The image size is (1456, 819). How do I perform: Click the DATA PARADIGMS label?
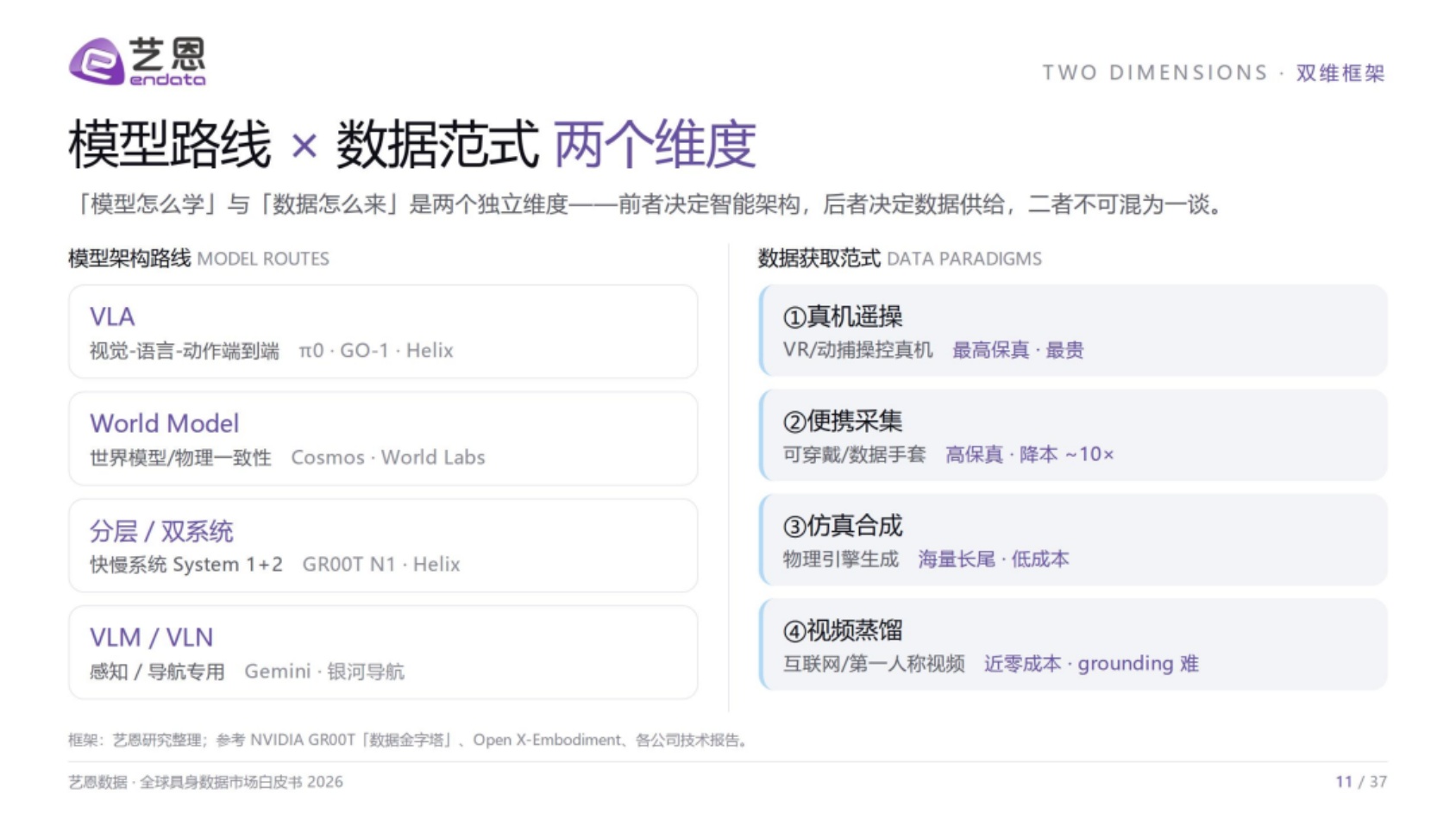(964, 259)
